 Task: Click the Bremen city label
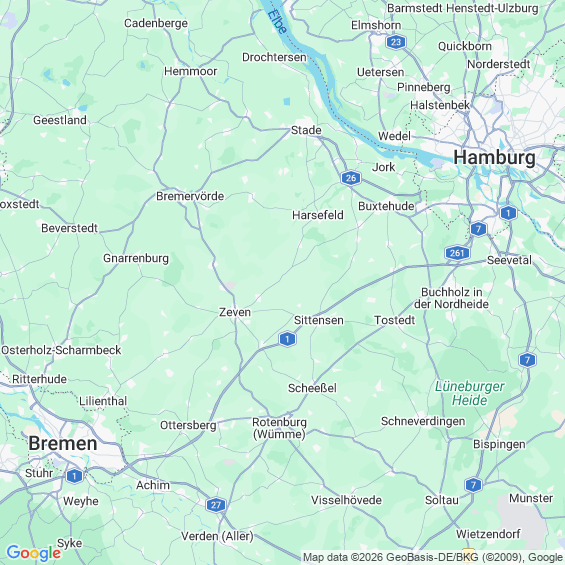pos(63,443)
